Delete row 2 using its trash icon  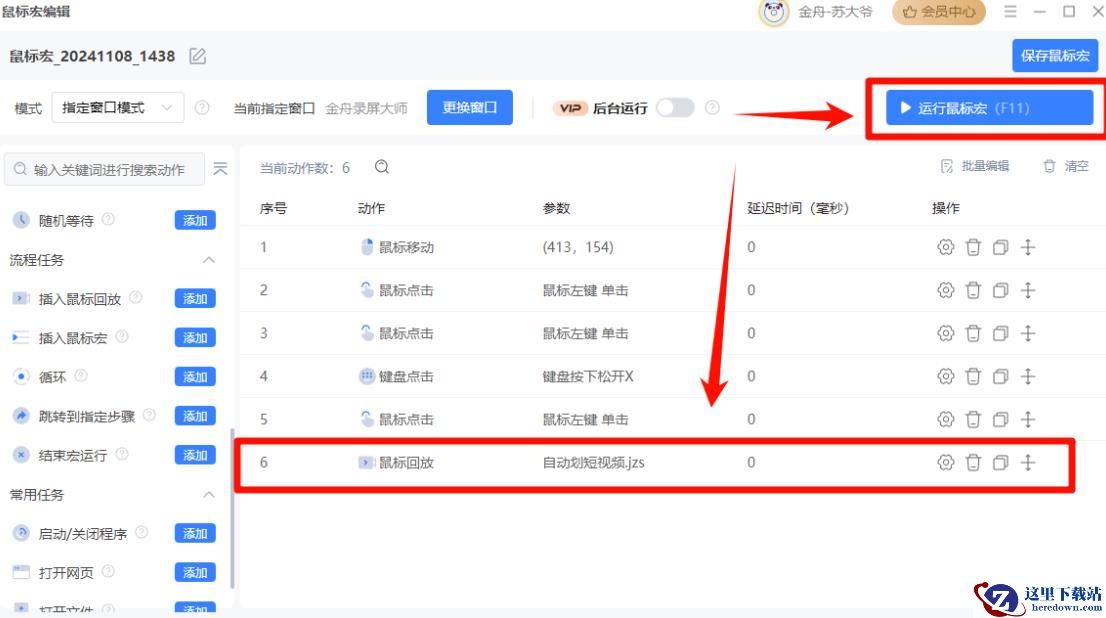point(973,290)
